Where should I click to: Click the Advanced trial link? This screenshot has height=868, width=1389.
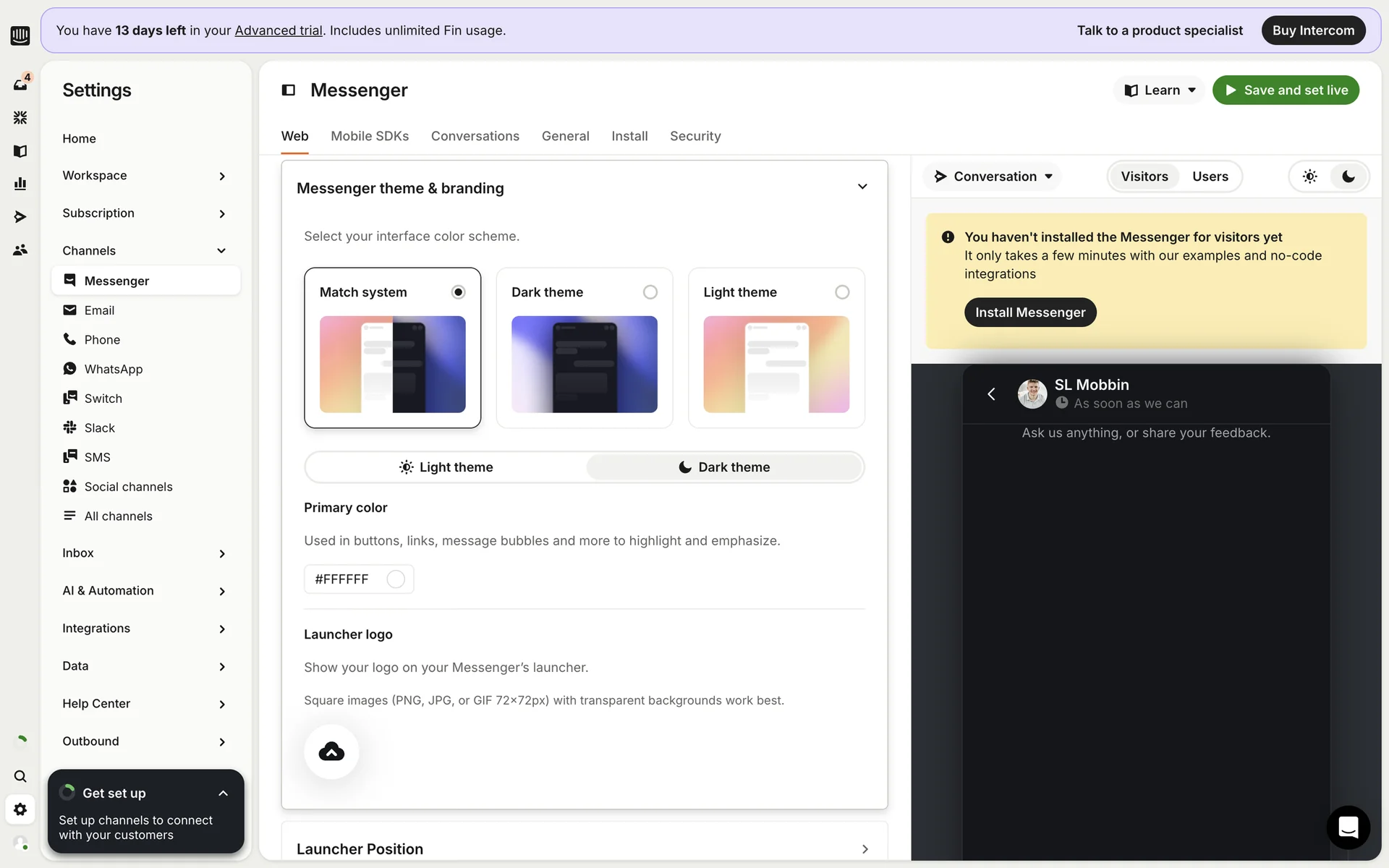279,30
